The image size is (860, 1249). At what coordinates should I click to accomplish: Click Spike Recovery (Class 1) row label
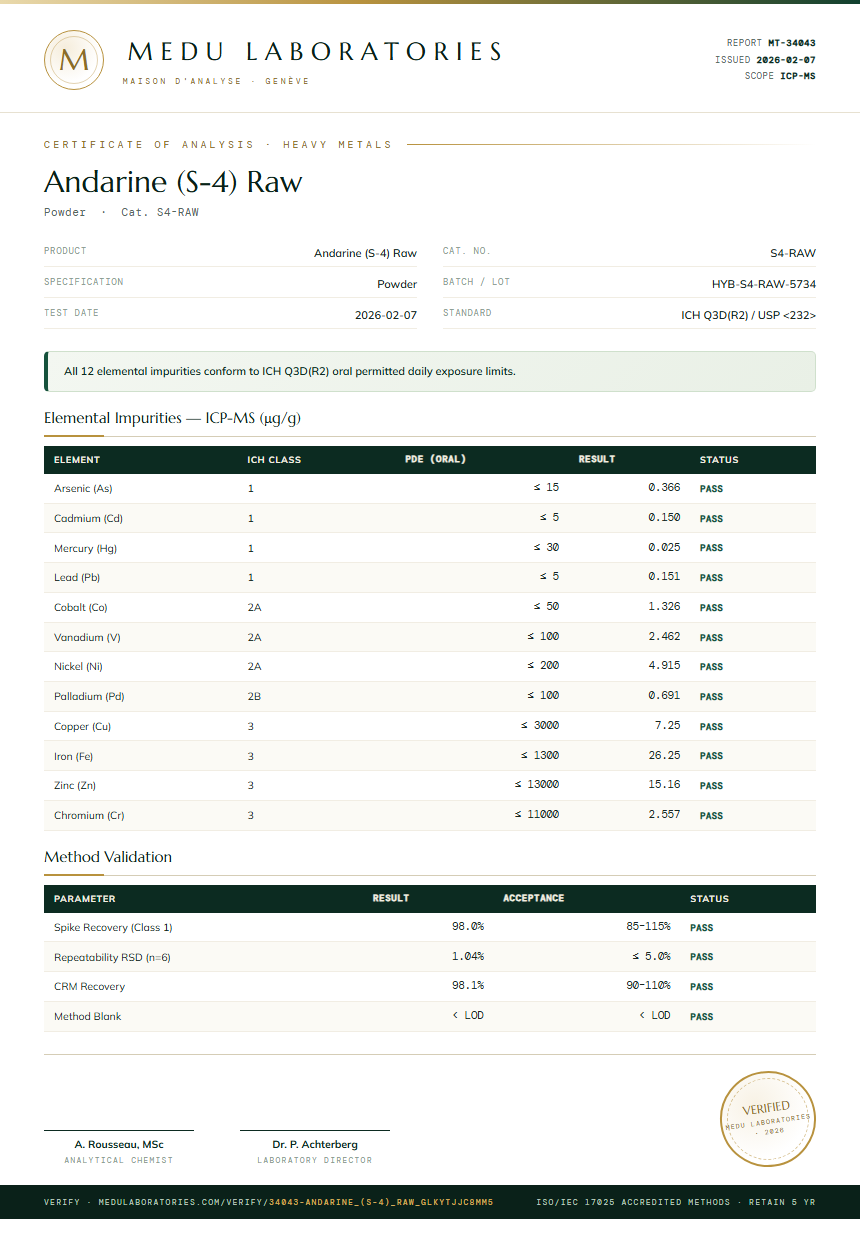113,928
